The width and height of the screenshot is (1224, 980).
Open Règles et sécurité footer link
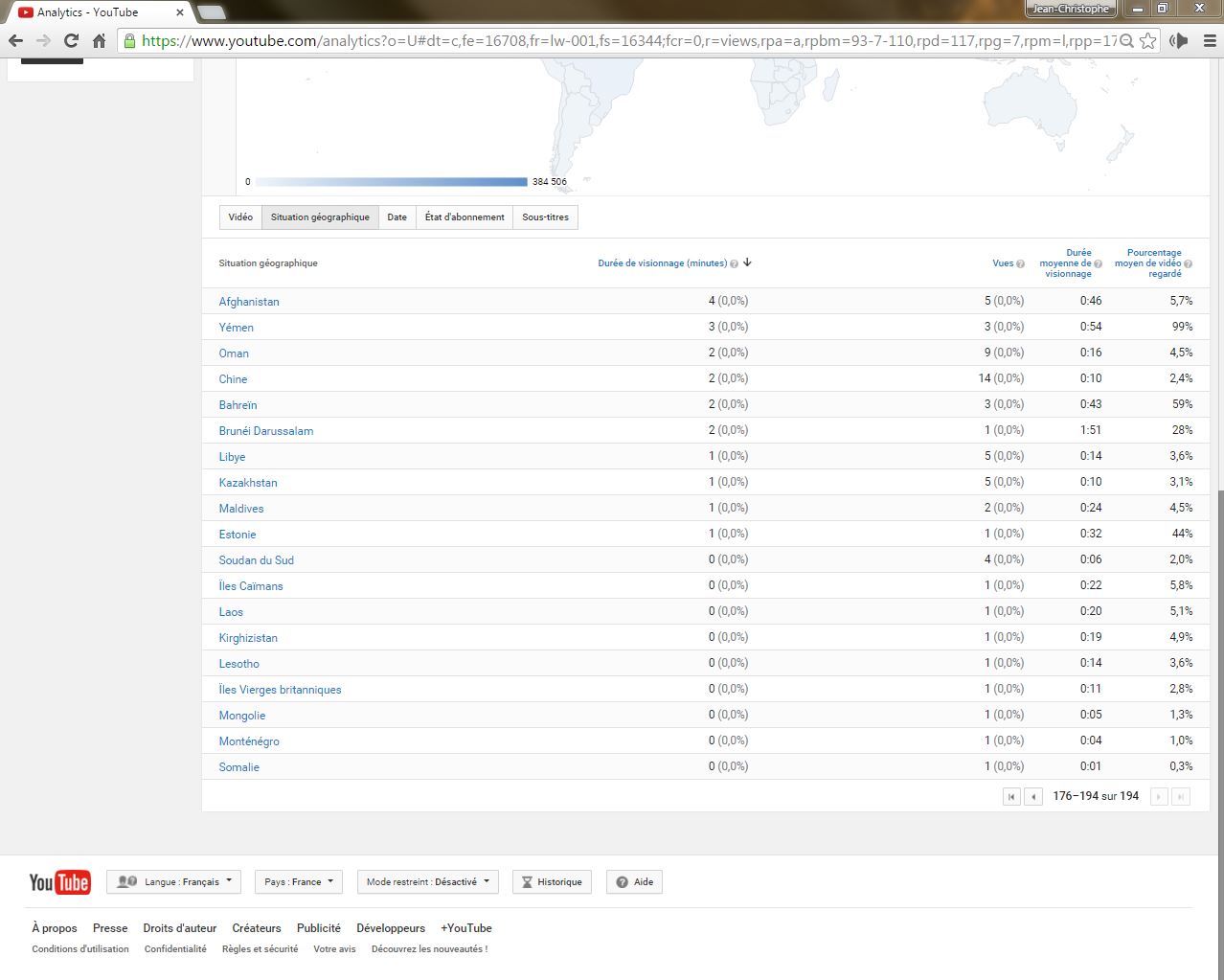click(260, 949)
